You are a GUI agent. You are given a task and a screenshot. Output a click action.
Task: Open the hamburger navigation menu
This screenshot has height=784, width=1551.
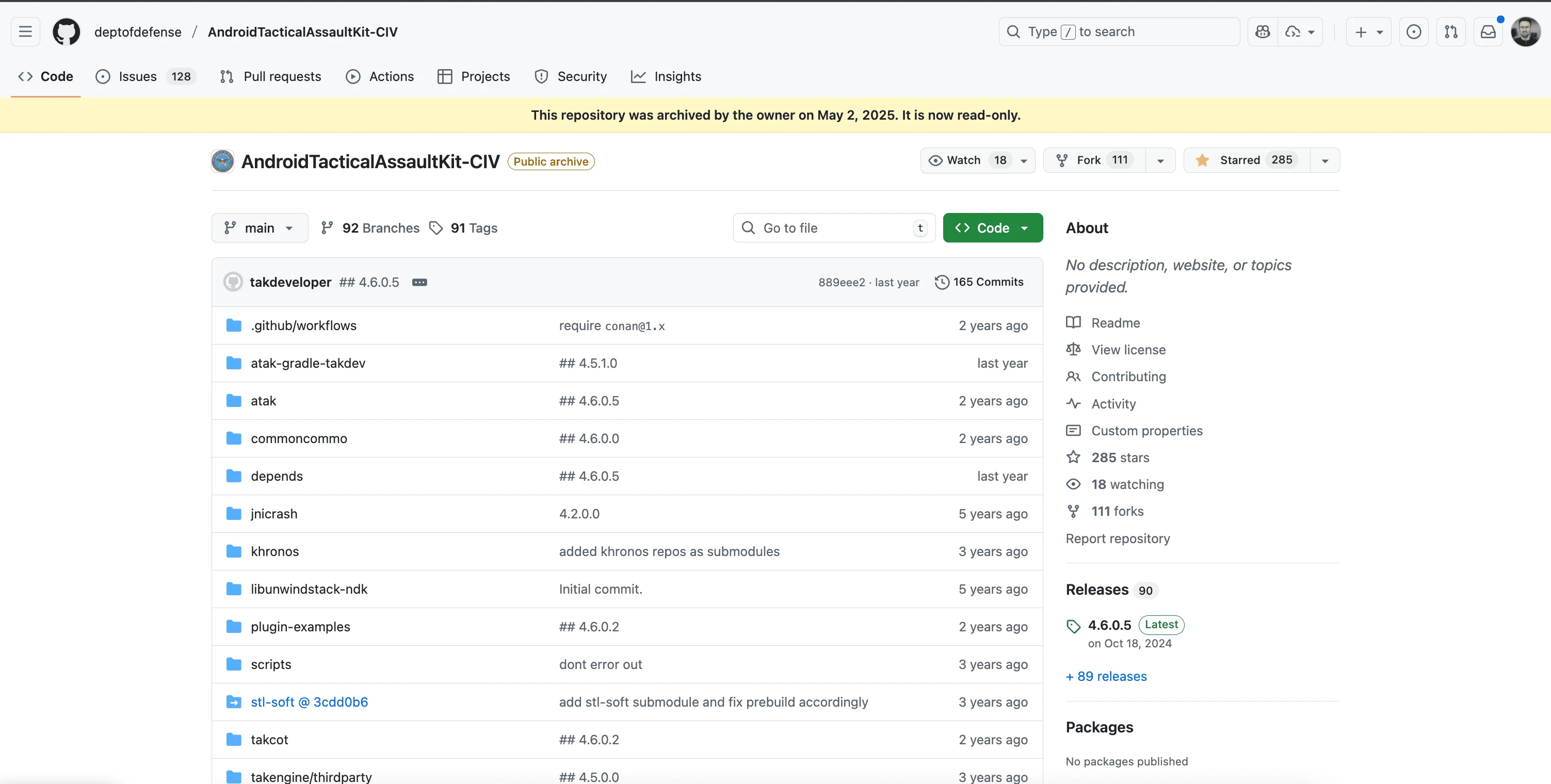click(25, 32)
